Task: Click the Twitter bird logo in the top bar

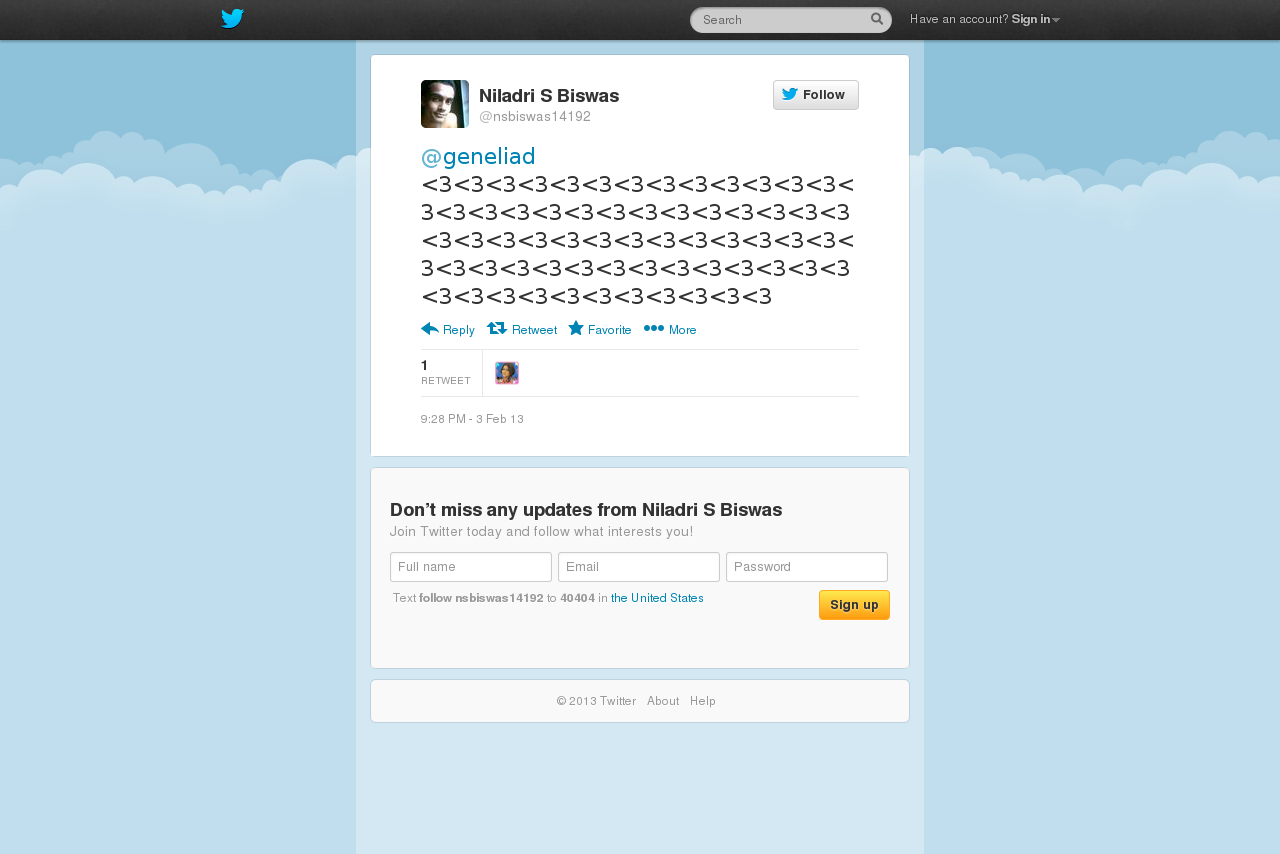Action: pos(232,19)
